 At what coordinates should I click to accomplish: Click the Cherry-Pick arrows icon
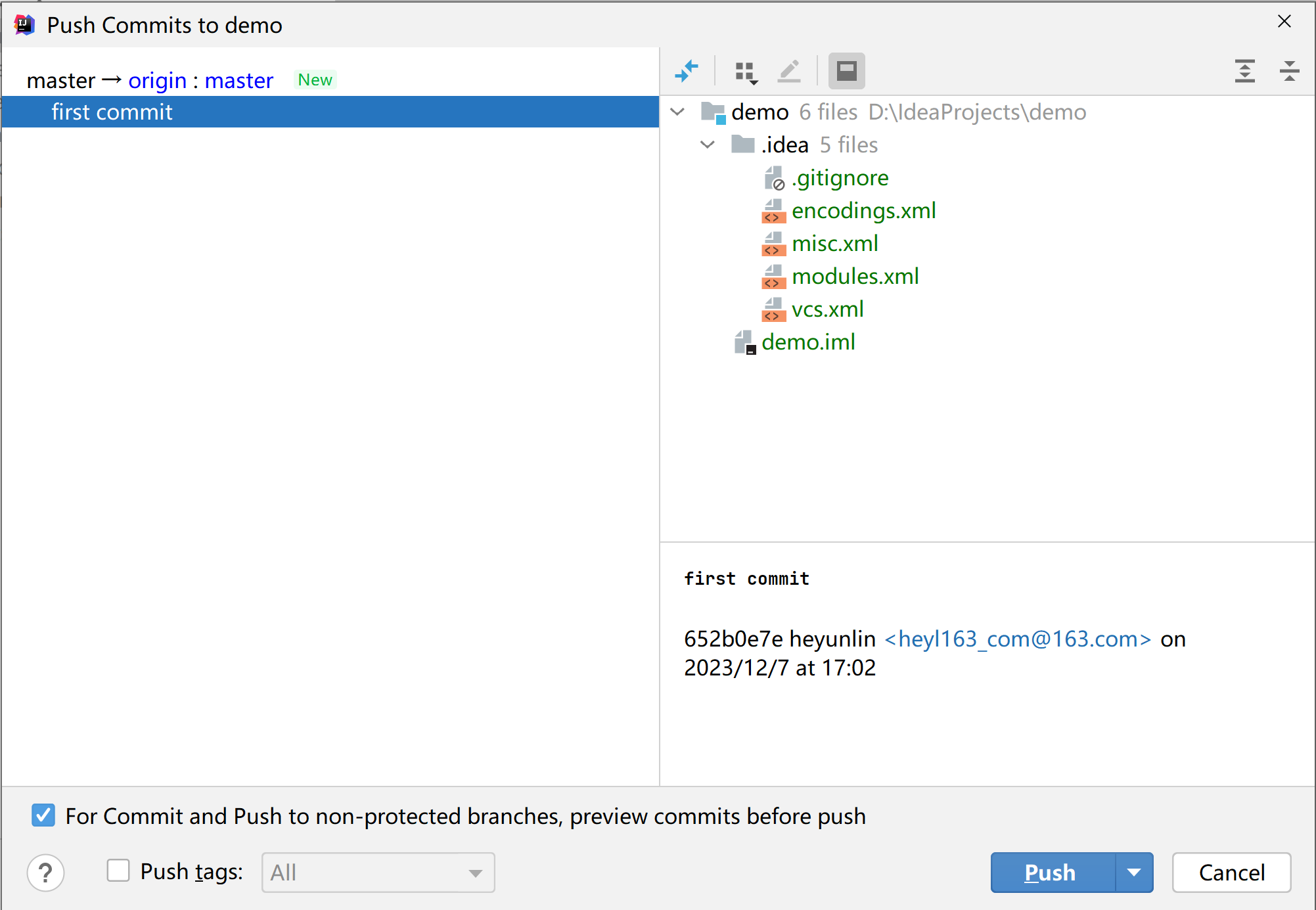[x=687, y=71]
